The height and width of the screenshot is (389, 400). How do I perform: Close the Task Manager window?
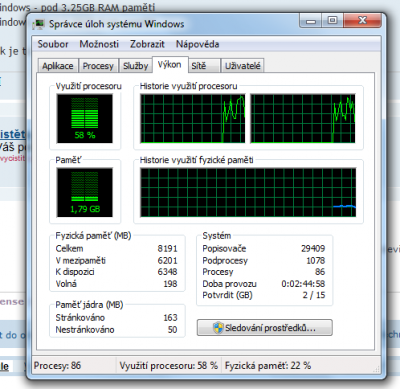click(362, 21)
